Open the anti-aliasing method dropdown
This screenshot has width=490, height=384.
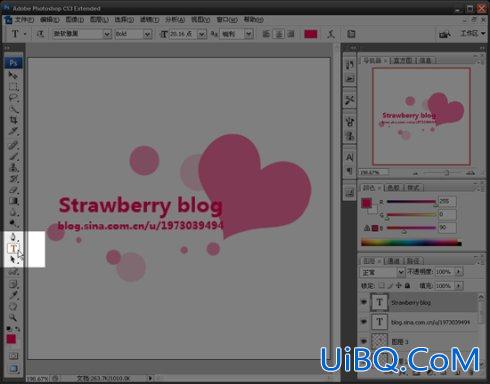tap(248, 34)
